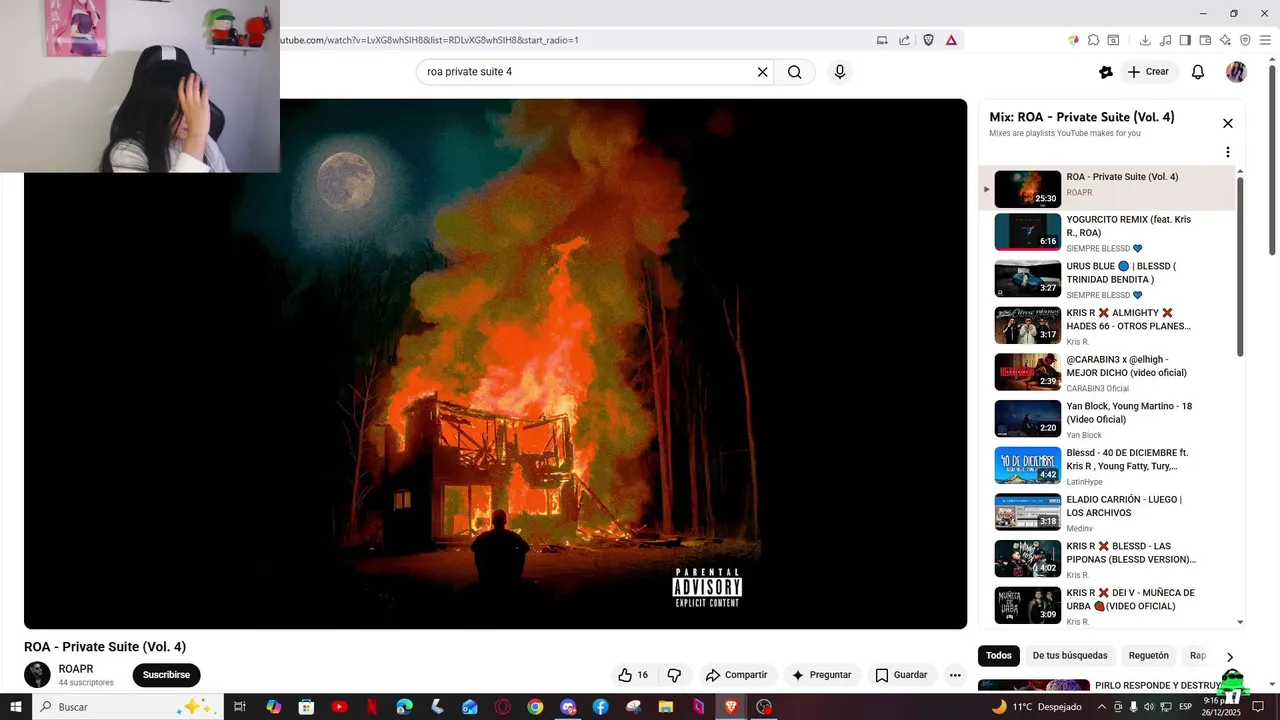The width and height of the screenshot is (1280, 720).
Task: Open more actions menu below the video
Action: tap(955, 675)
